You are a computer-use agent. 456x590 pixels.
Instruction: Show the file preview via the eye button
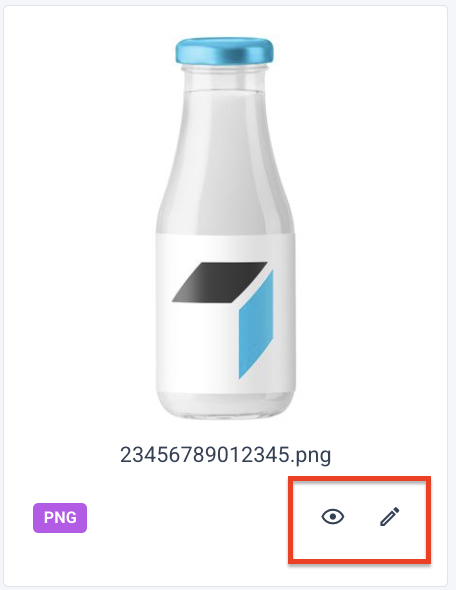(333, 517)
